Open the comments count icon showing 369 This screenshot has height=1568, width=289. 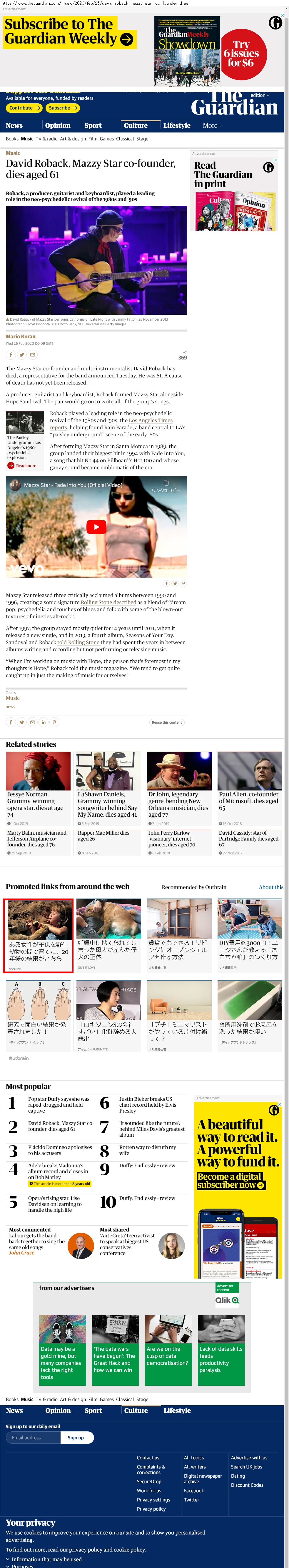183,355
